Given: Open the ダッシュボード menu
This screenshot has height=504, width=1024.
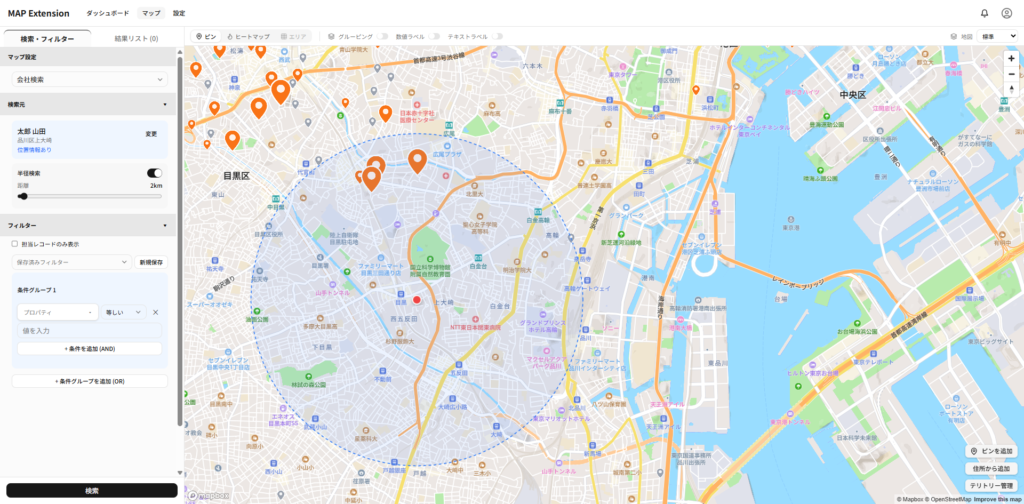Looking at the screenshot, I should point(108,13).
